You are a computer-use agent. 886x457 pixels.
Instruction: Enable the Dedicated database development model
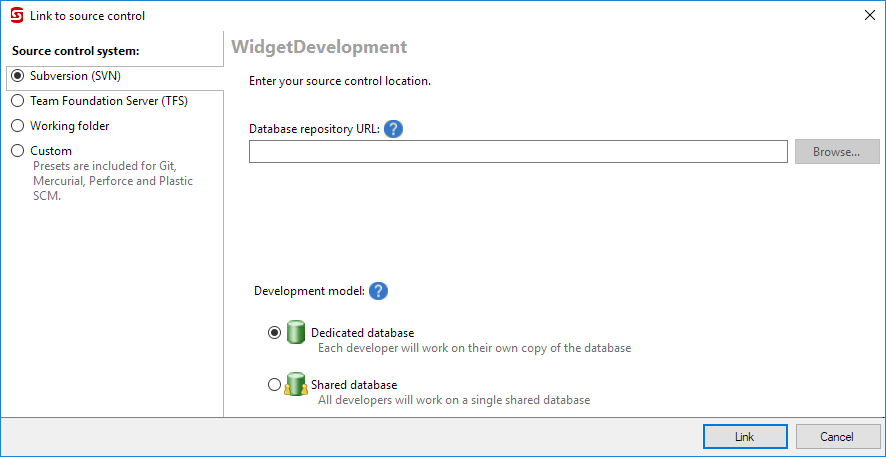click(275, 333)
